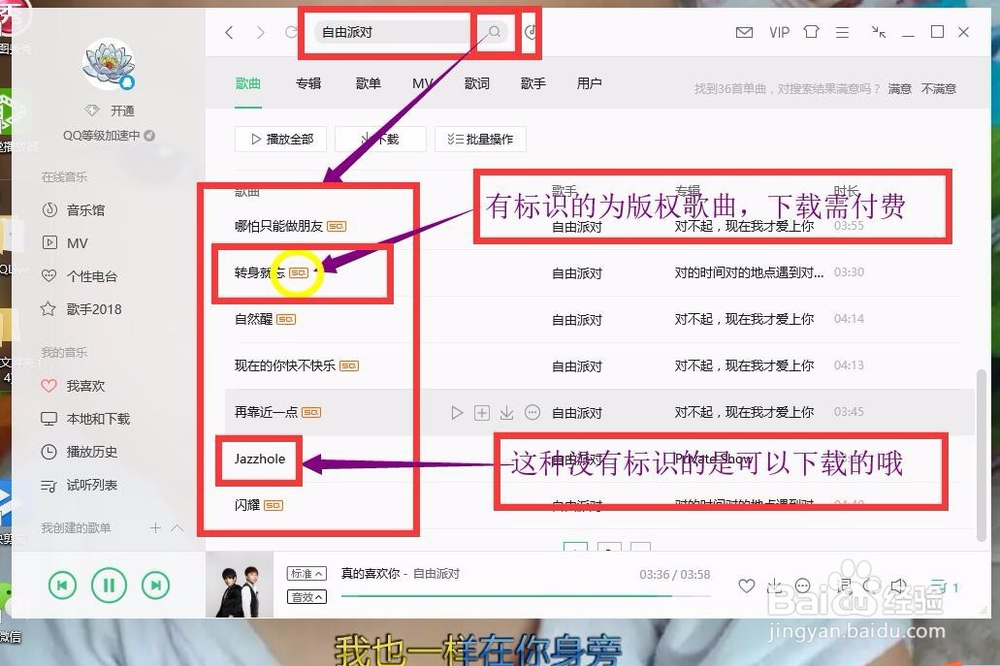This screenshot has width=1000, height=666.
Task: Switch to the 歌手 tab
Action: pyautogui.click(x=533, y=83)
